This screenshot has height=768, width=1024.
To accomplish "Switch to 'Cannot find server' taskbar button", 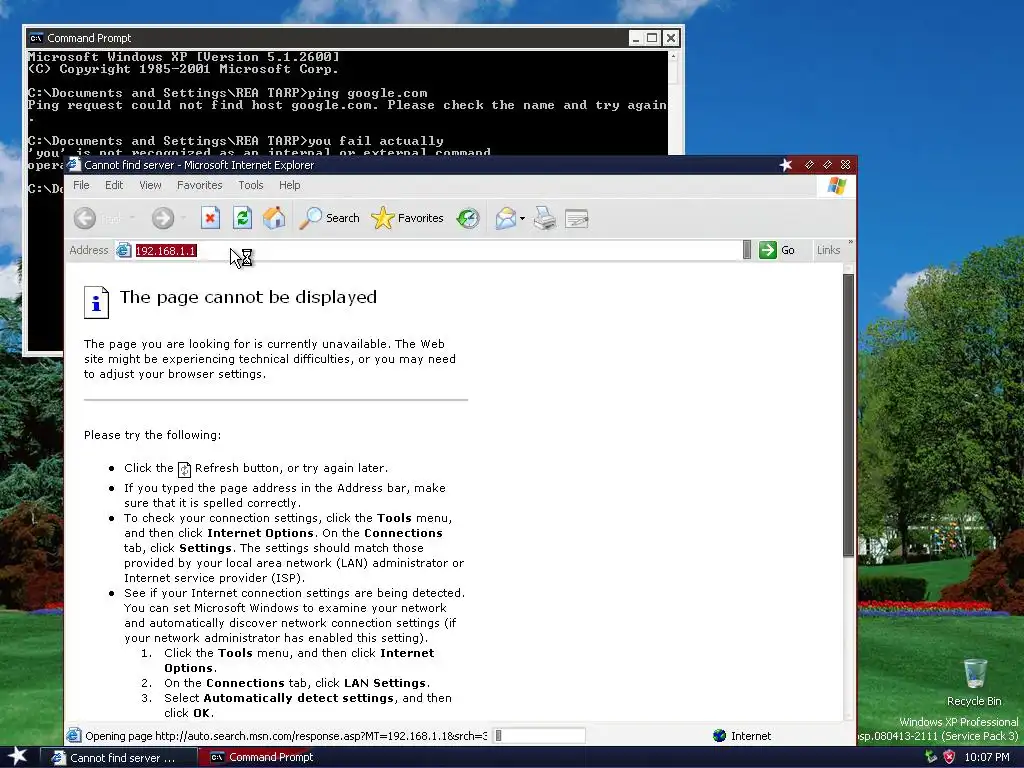I will [x=118, y=758].
